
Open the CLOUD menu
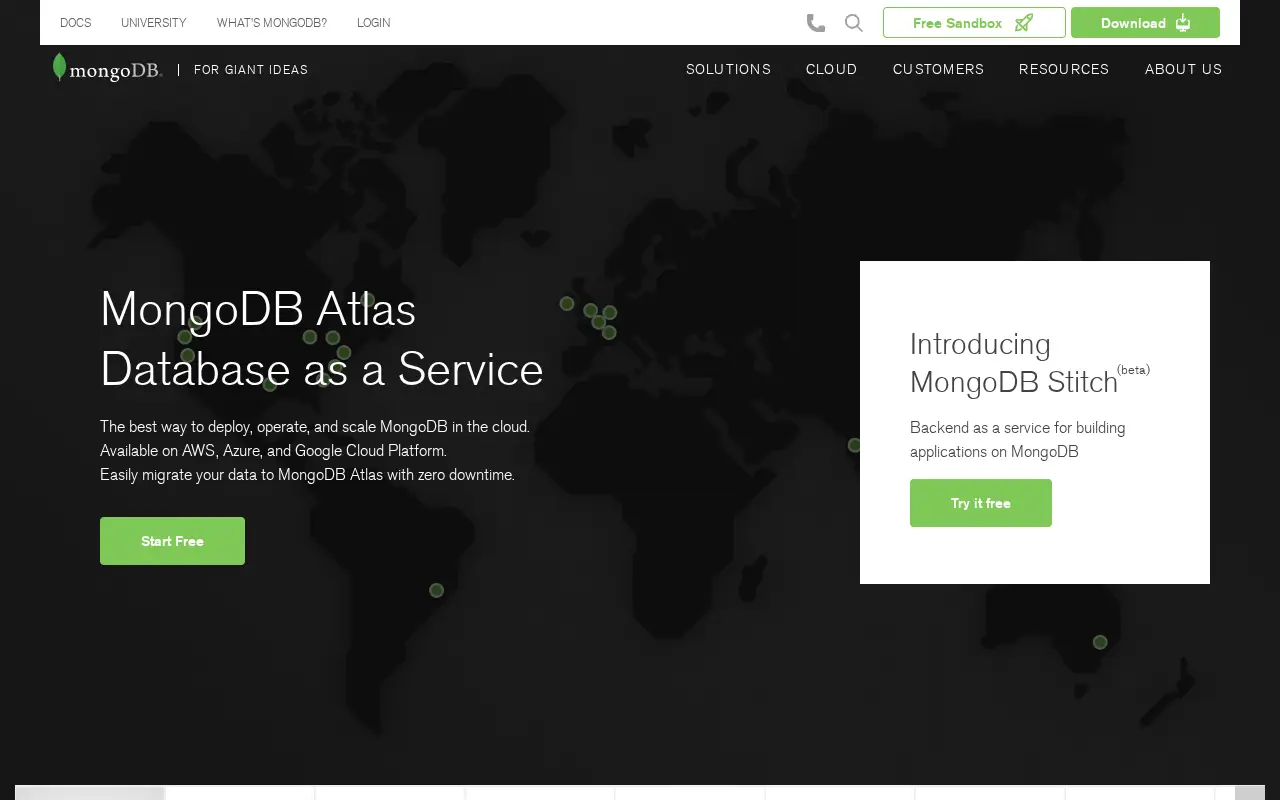click(832, 69)
